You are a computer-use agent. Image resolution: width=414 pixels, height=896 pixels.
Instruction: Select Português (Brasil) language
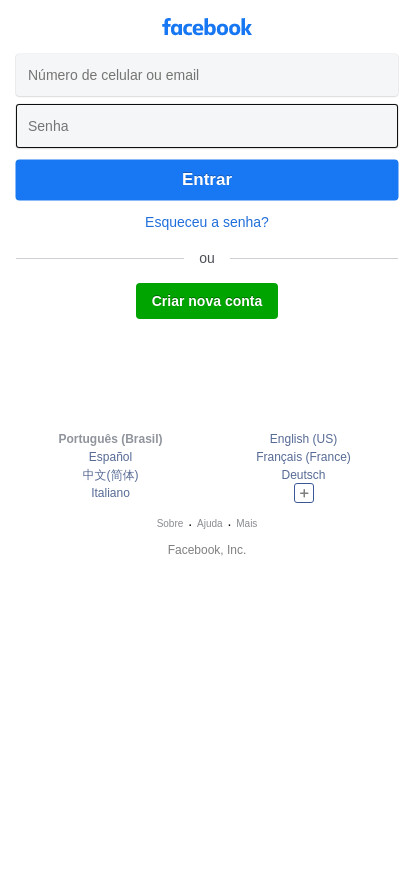110,439
